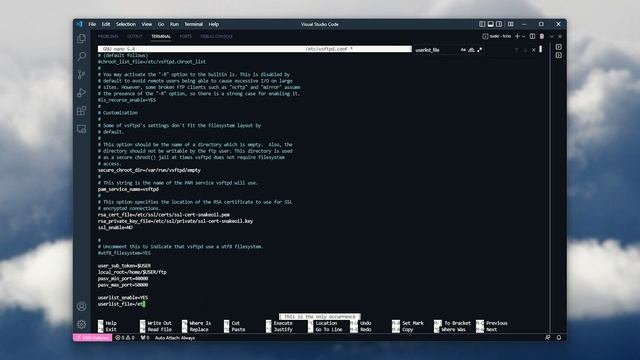Create a new terminal with plus icon
The width and height of the screenshot is (640, 360).
(517, 36)
